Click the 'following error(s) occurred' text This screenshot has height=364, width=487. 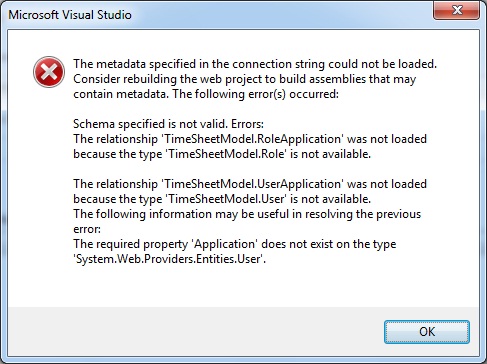pyautogui.click(x=266, y=94)
